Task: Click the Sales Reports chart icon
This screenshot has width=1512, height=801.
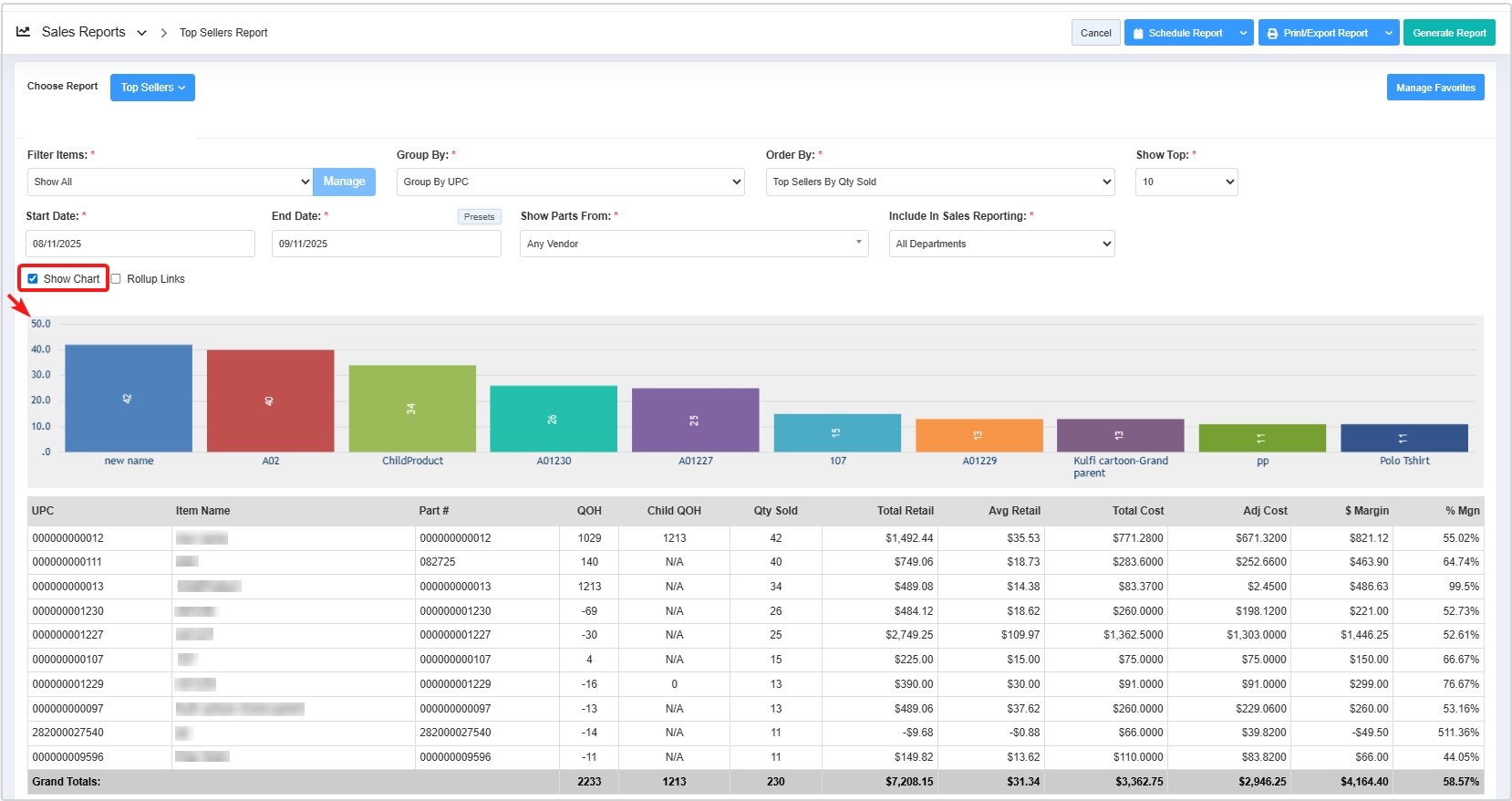Action: point(23,32)
